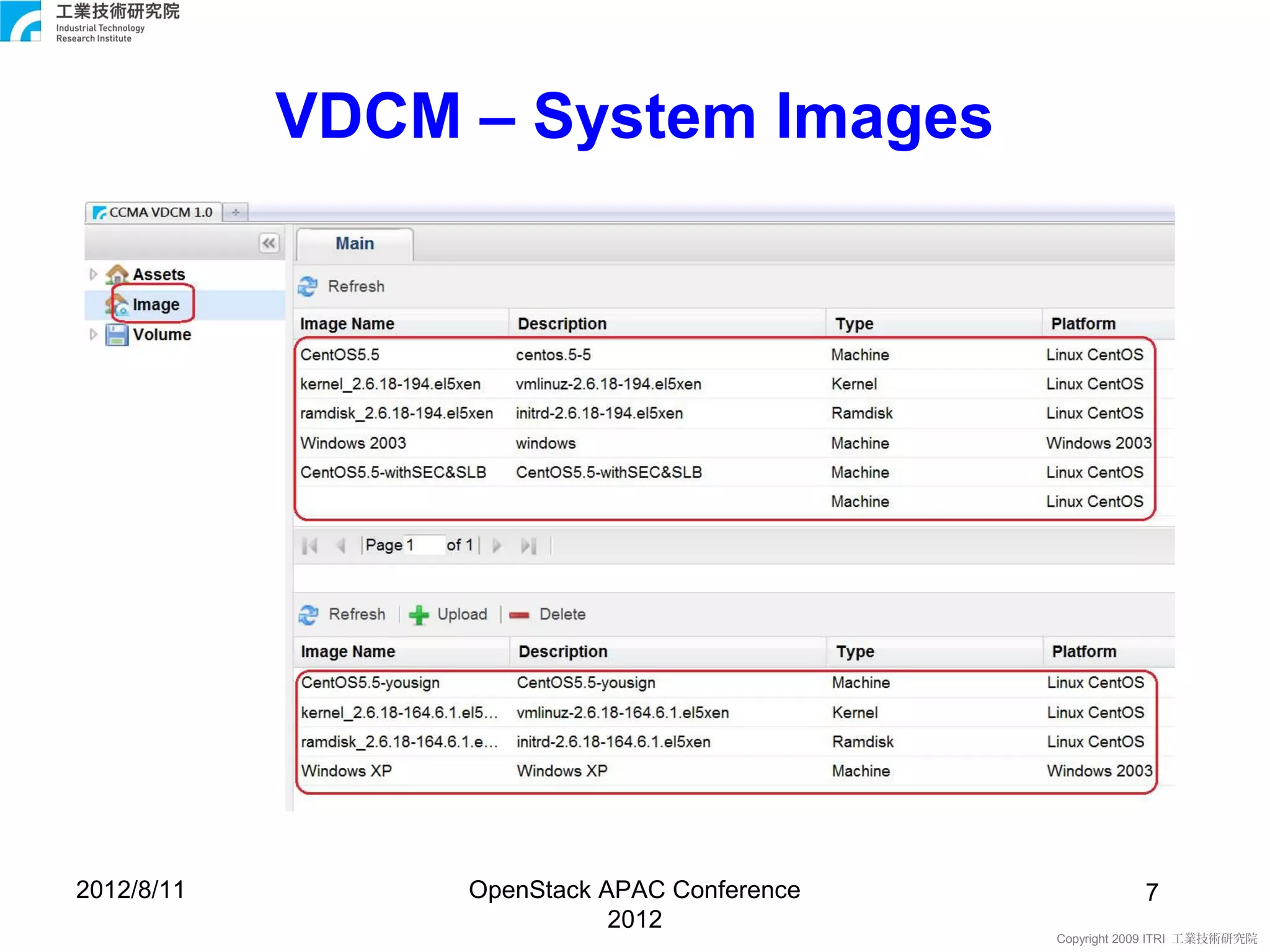Select Assets in the navigation tree
Viewport: 1270px width, 952px height.
click(x=159, y=274)
